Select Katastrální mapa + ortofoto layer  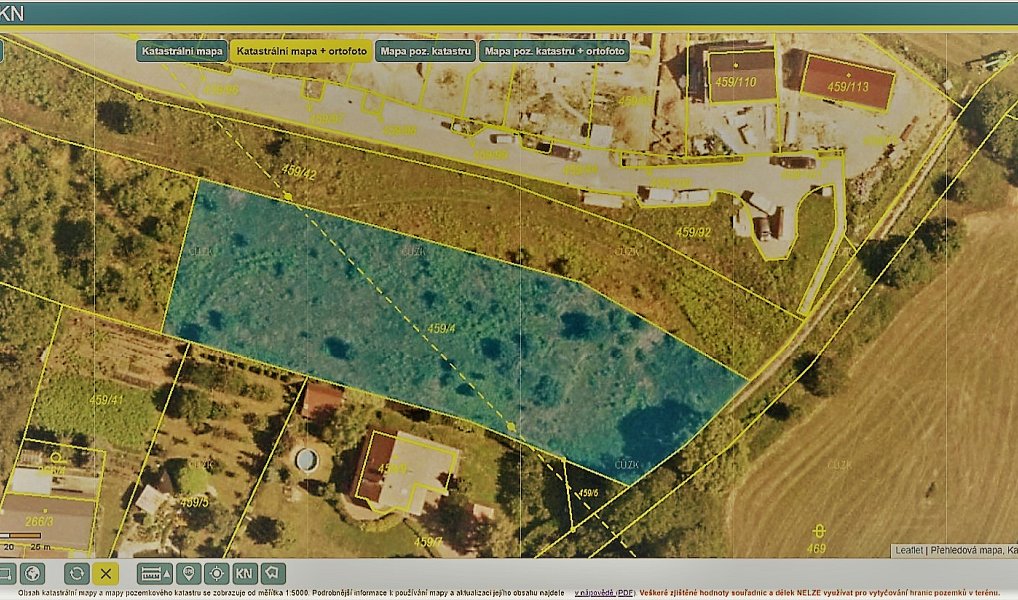[301, 51]
